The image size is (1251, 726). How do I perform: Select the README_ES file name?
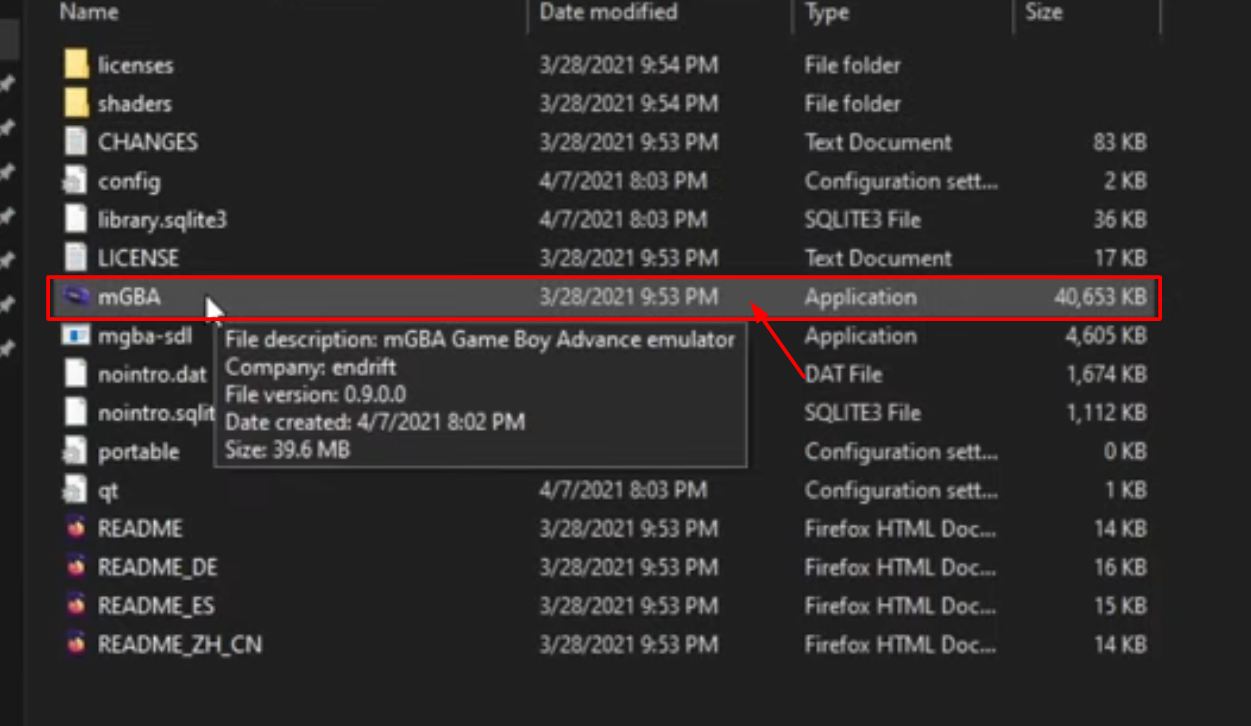(x=156, y=606)
